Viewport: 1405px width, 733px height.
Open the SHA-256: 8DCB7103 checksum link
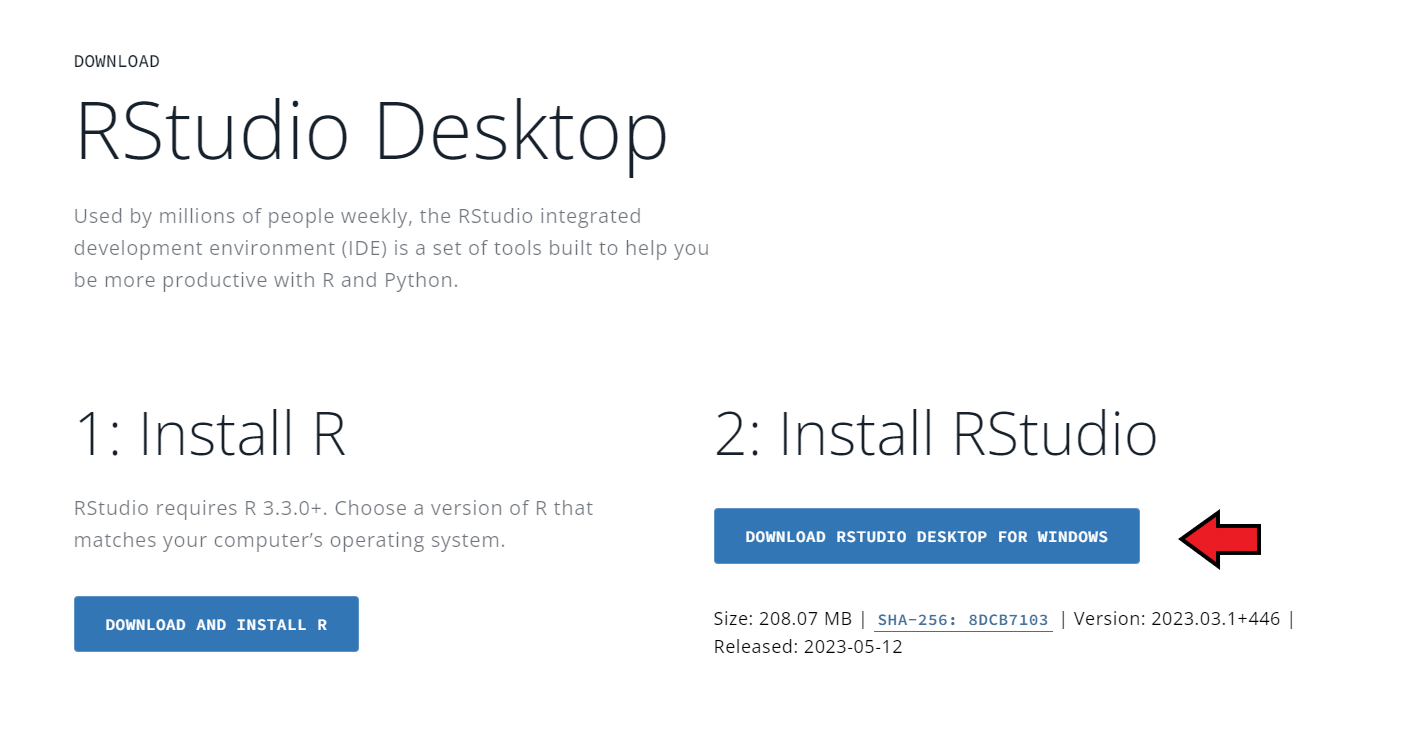coord(962,620)
